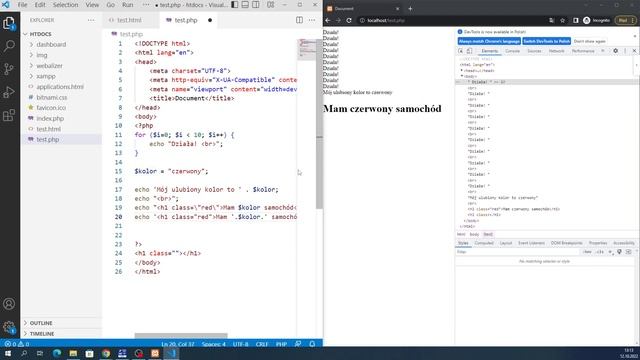
Task: Open Explorer panel more actions ellipsis
Action: click(91, 20)
